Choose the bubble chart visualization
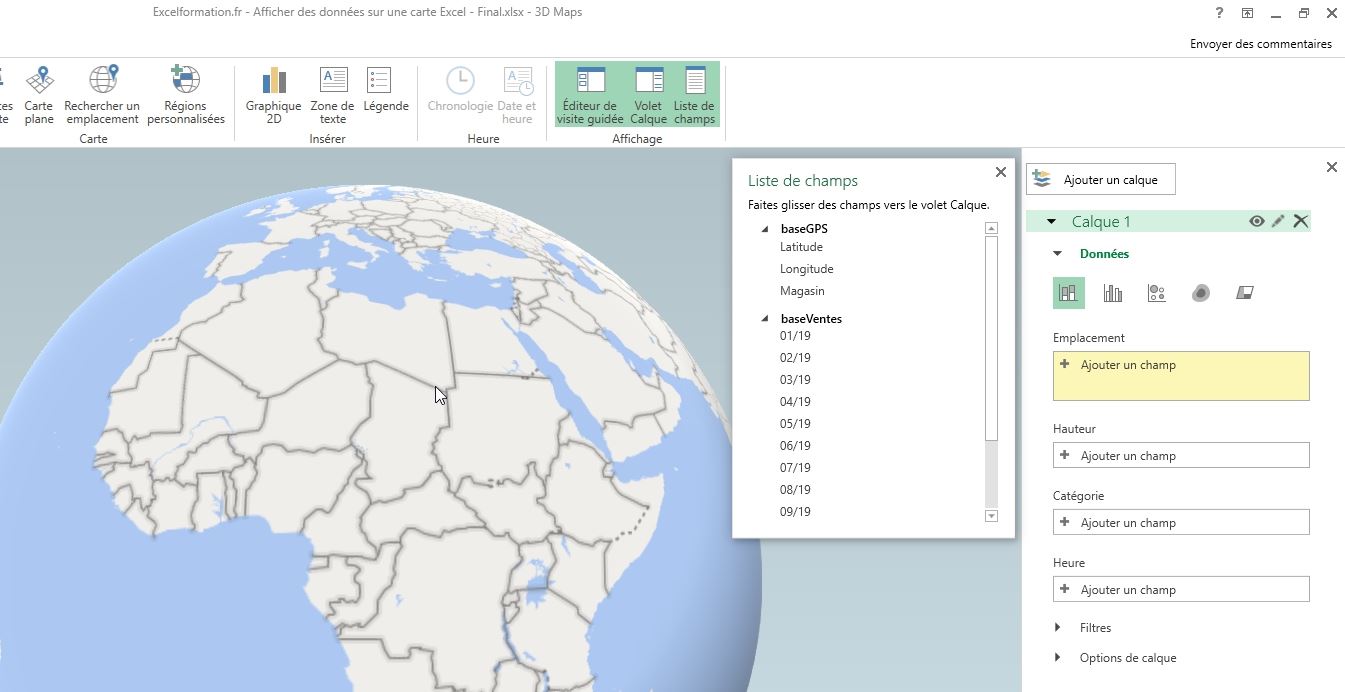The width and height of the screenshot is (1345, 692). 1156,292
